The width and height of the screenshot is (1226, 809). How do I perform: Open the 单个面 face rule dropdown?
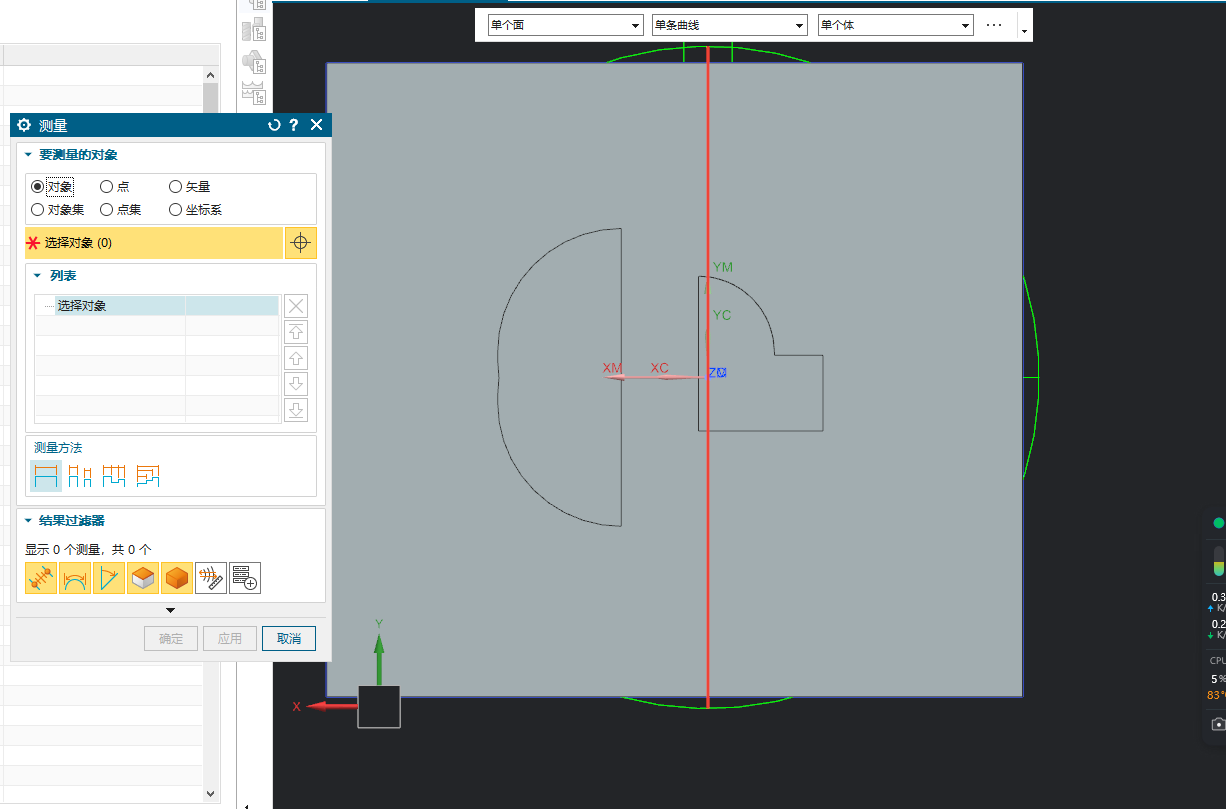click(x=565, y=25)
